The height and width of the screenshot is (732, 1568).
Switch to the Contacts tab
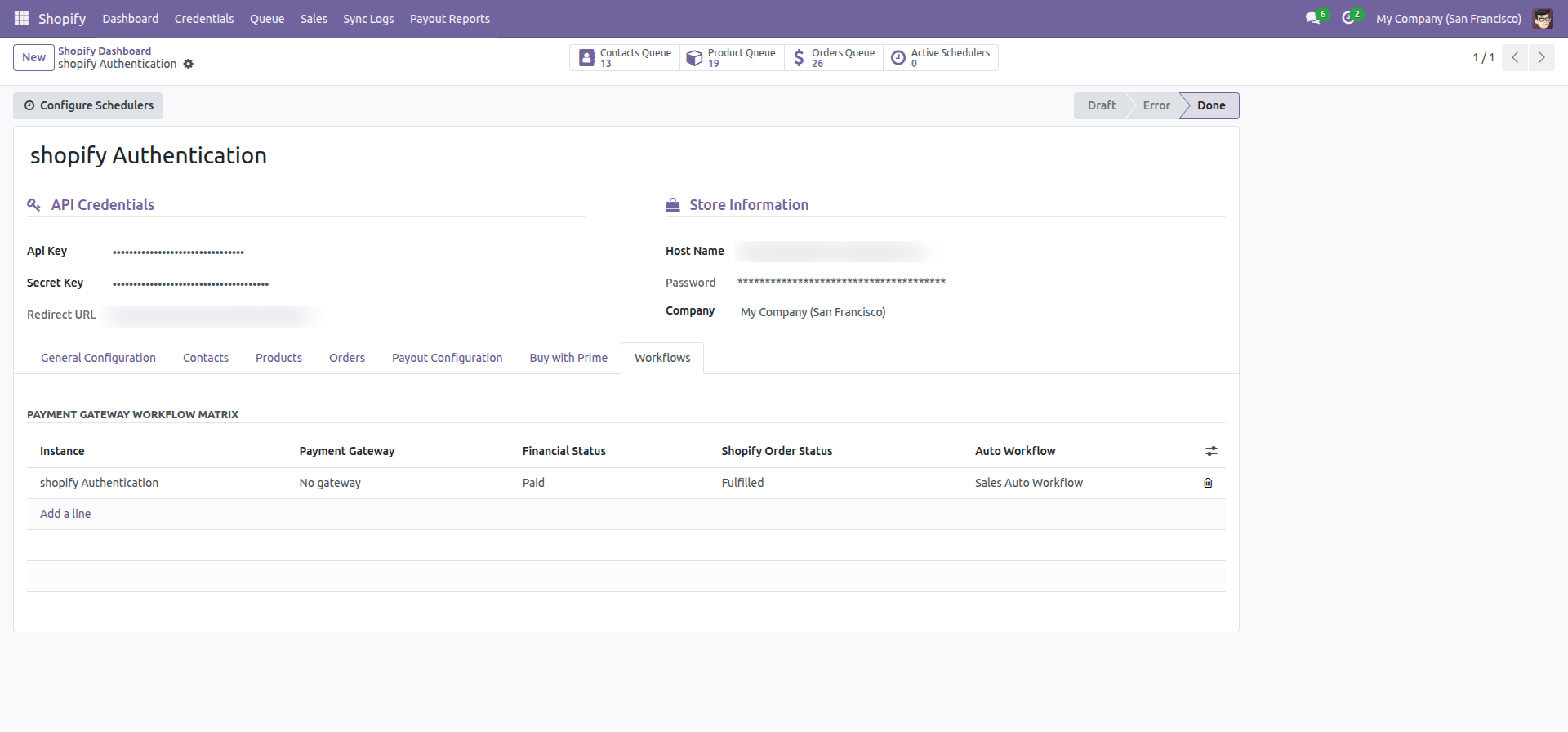click(206, 358)
